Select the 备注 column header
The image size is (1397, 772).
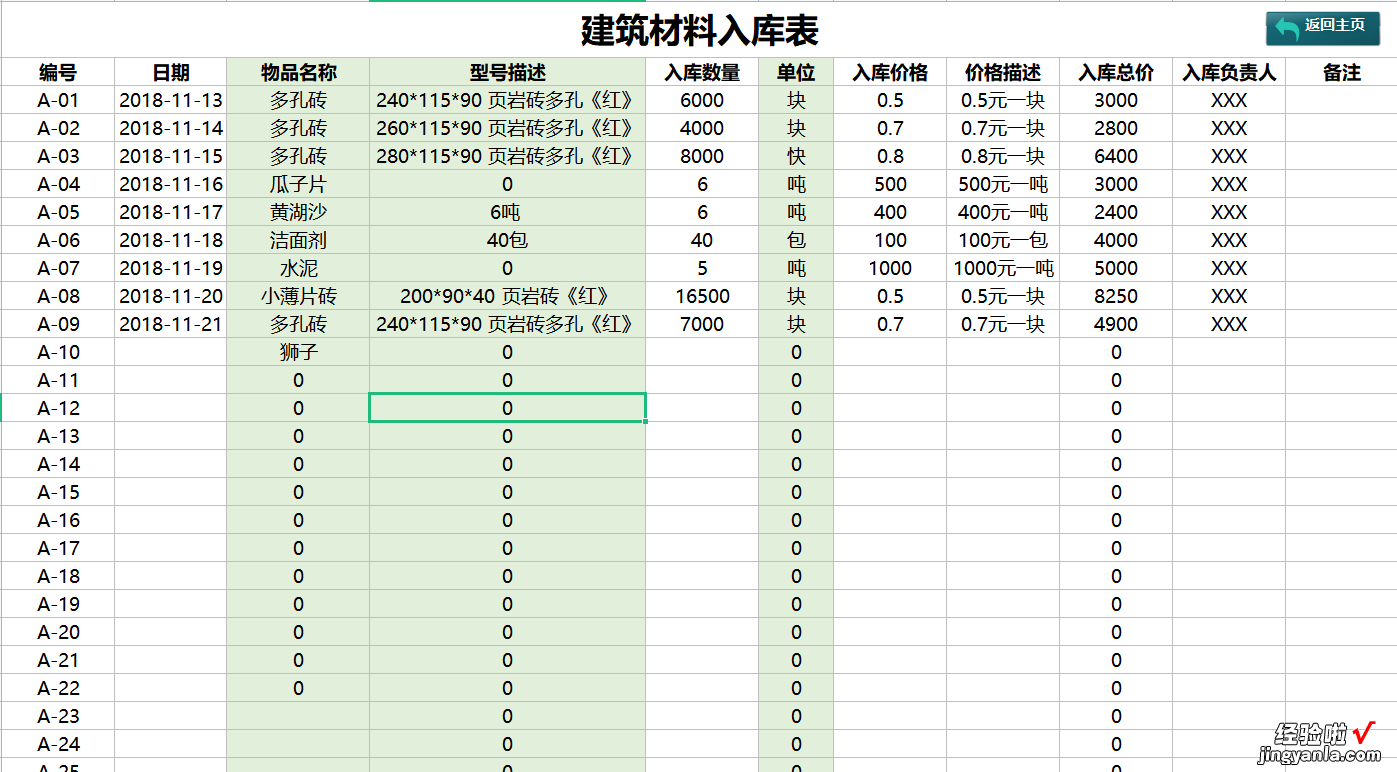click(1341, 72)
